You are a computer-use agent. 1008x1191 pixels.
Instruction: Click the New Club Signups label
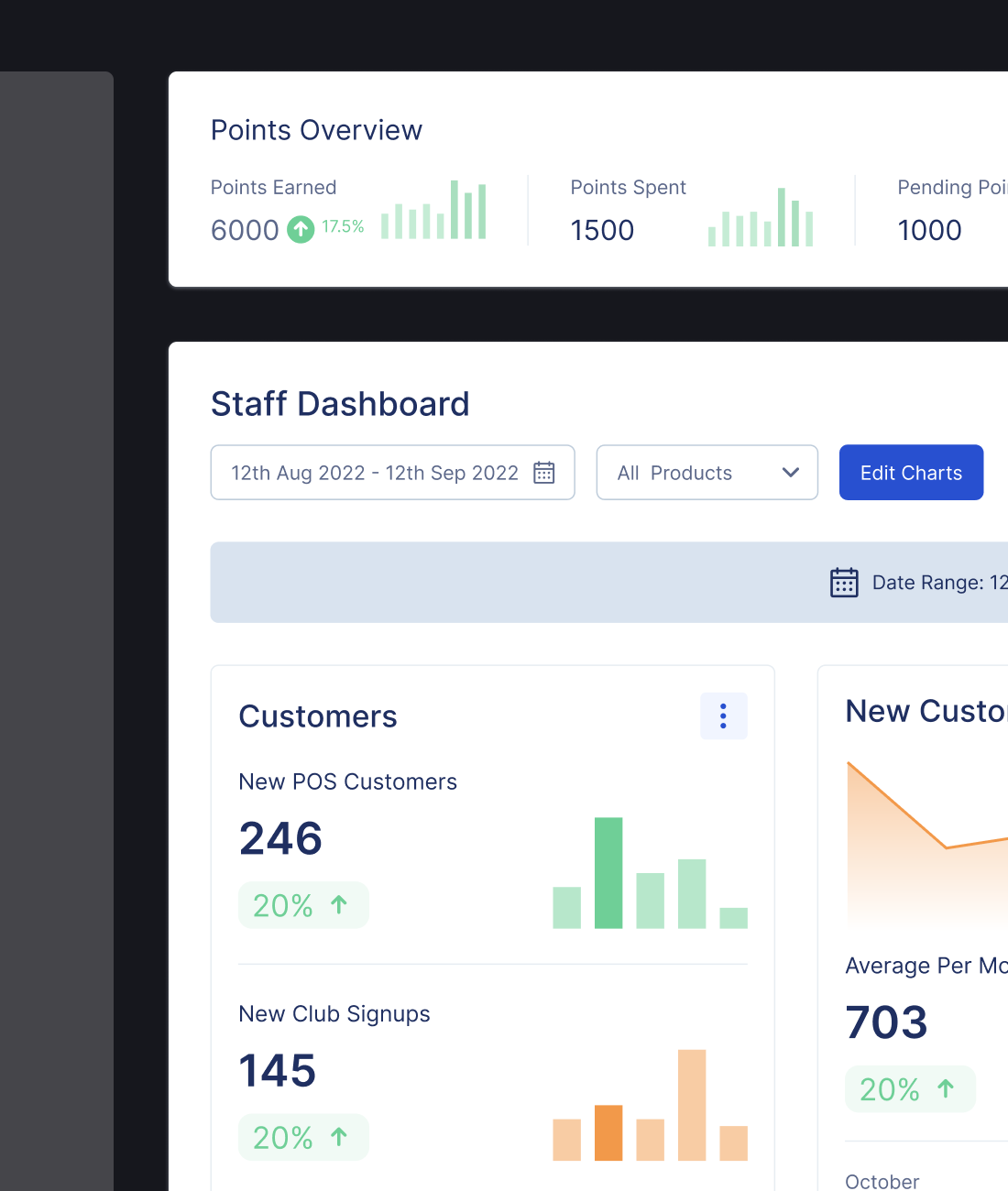click(334, 1014)
